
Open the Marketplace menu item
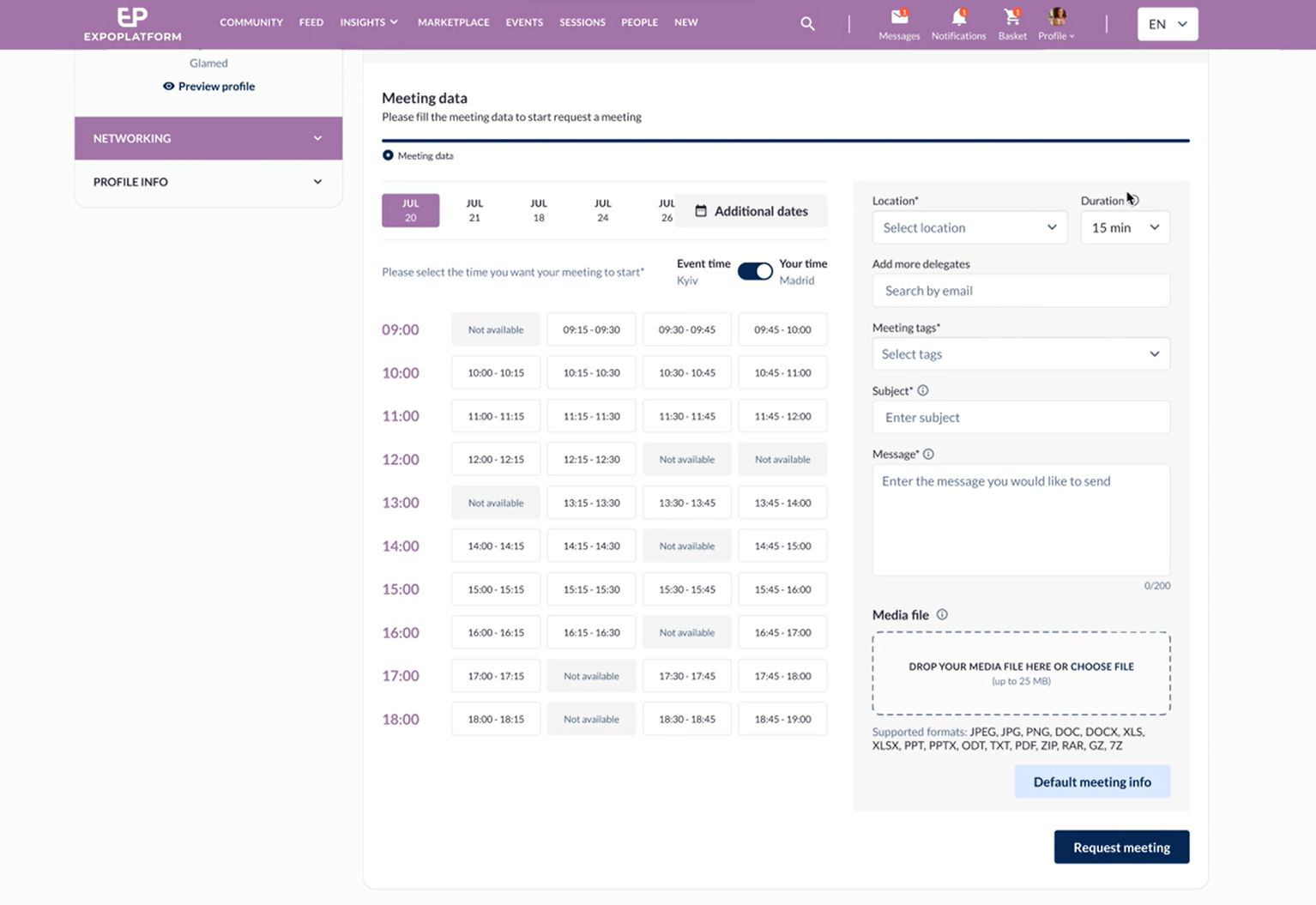(453, 22)
